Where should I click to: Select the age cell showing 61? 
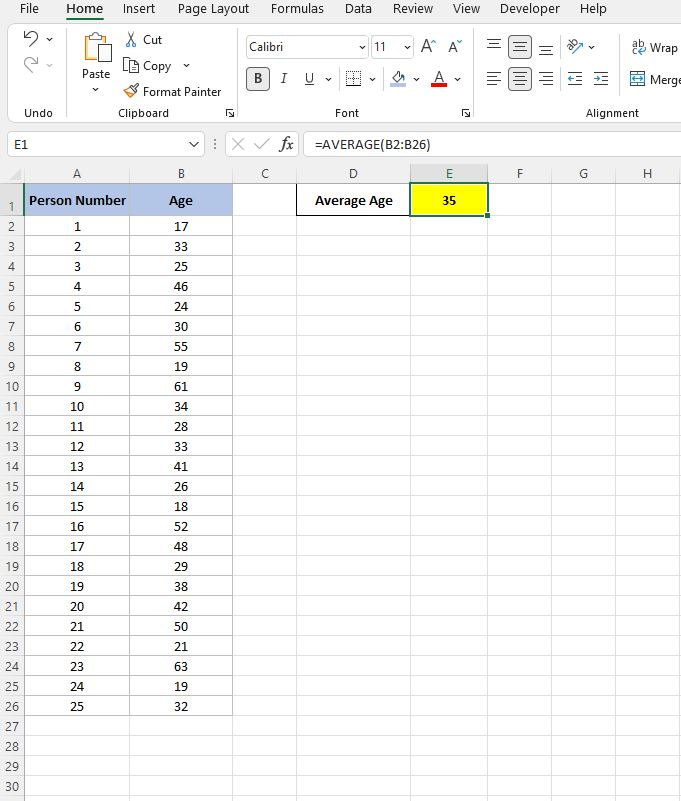(181, 386)
